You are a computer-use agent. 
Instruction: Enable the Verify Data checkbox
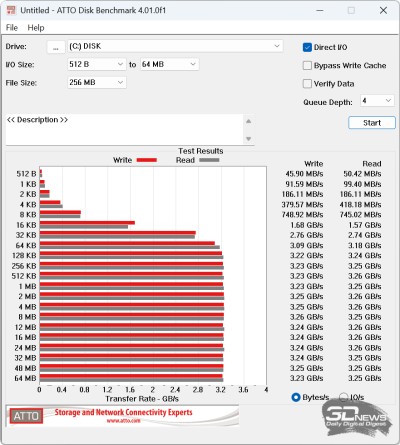pos(307,84)
